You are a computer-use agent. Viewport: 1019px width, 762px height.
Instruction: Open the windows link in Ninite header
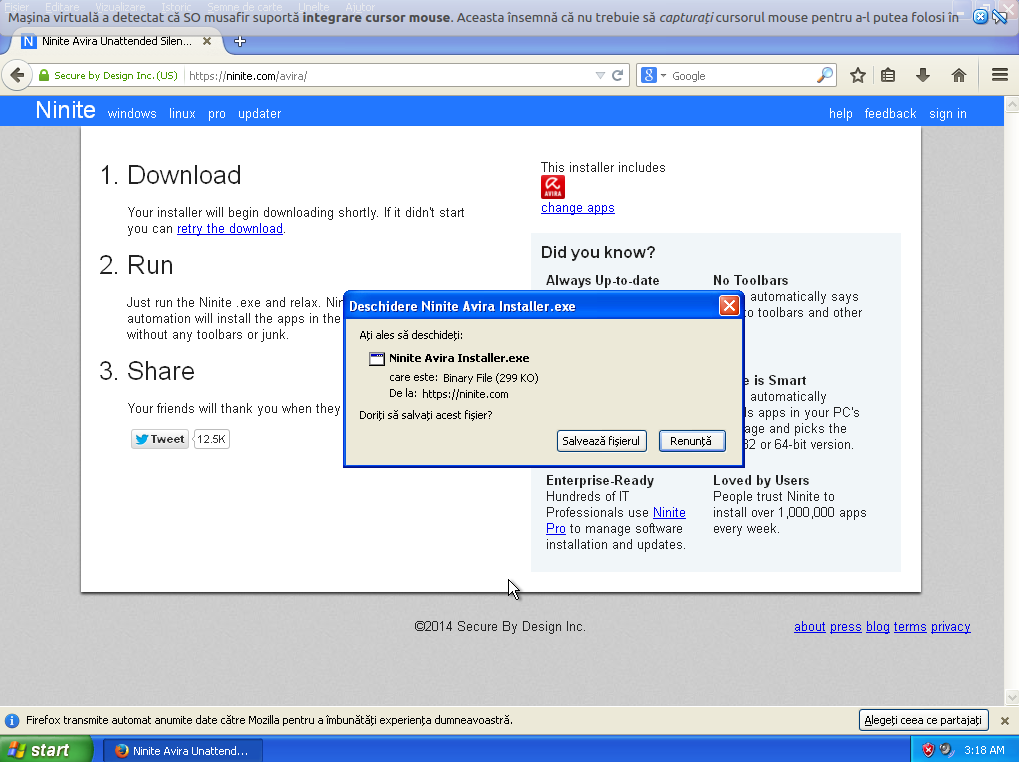click(x=132, y=114)
